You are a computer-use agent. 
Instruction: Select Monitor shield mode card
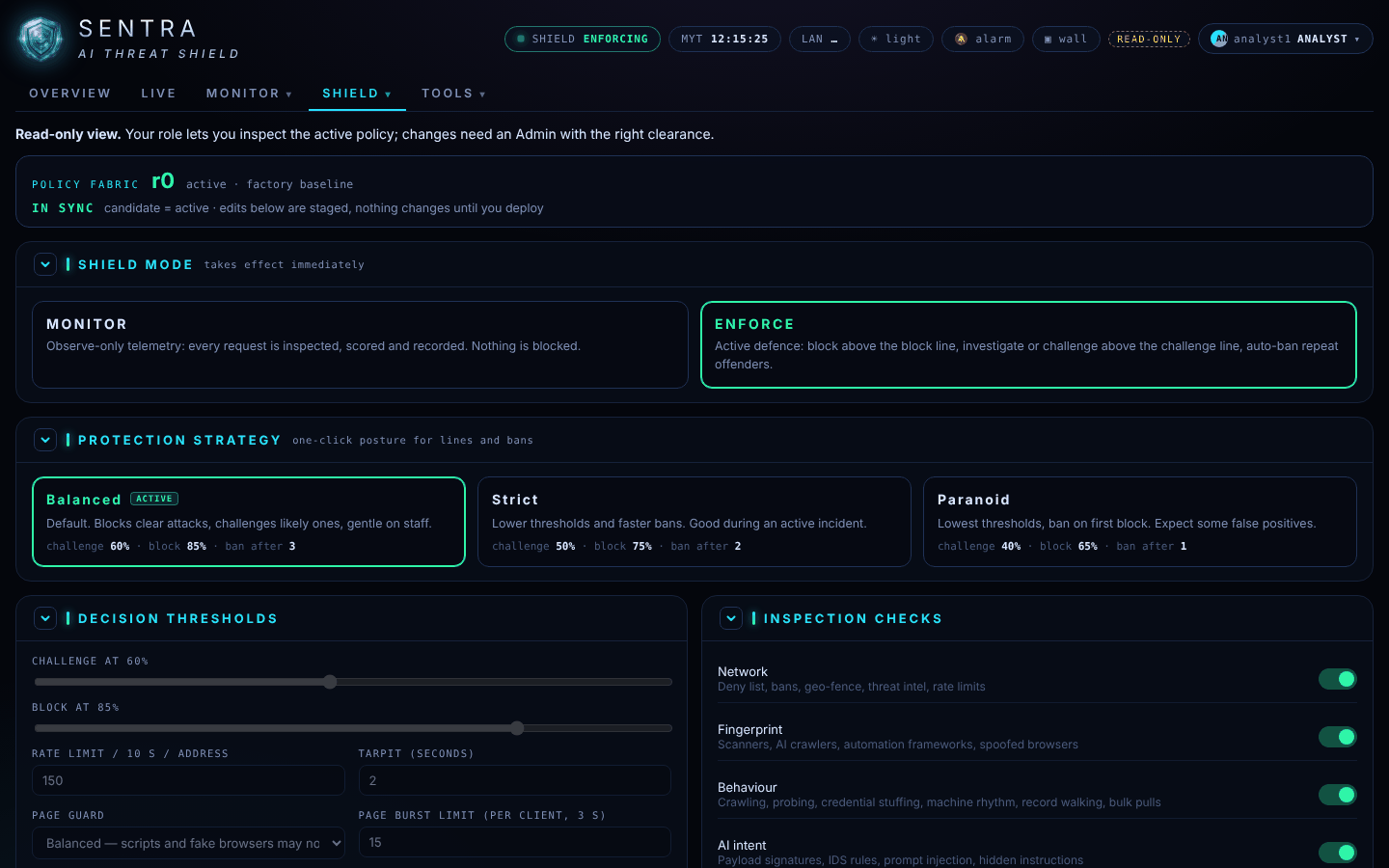pos(360,344)
